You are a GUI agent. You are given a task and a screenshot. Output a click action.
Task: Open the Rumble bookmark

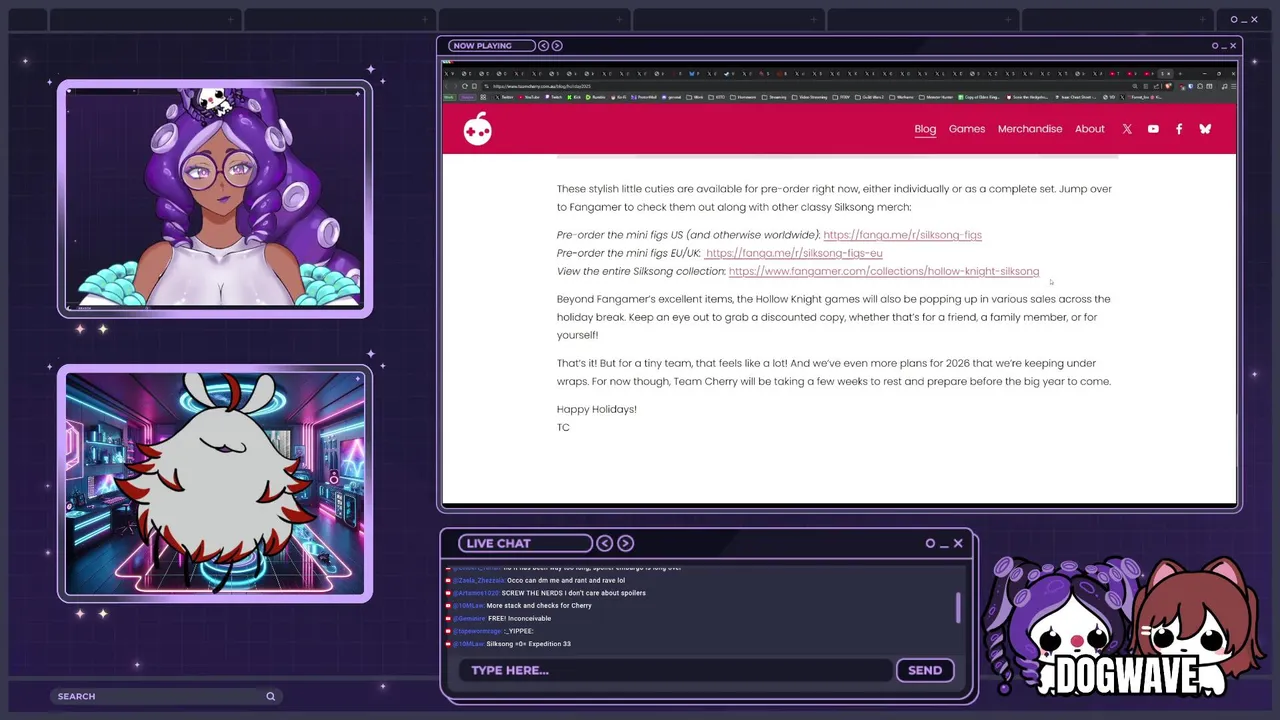[596, 97]
